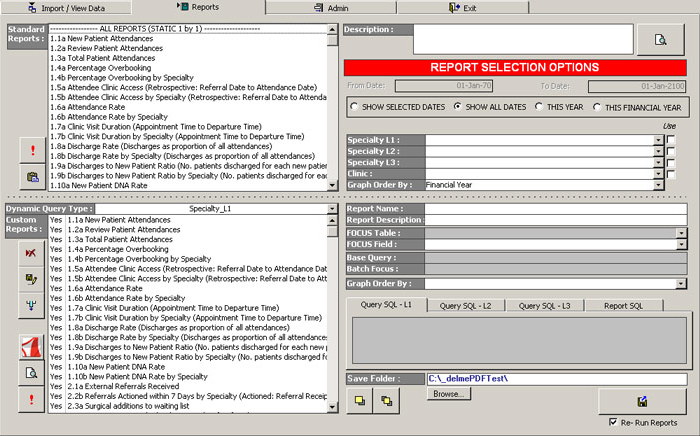700x436 pixels.
Task: Click the Standard Reports list scroll-down arrow
Action: [x=332, y=185]
